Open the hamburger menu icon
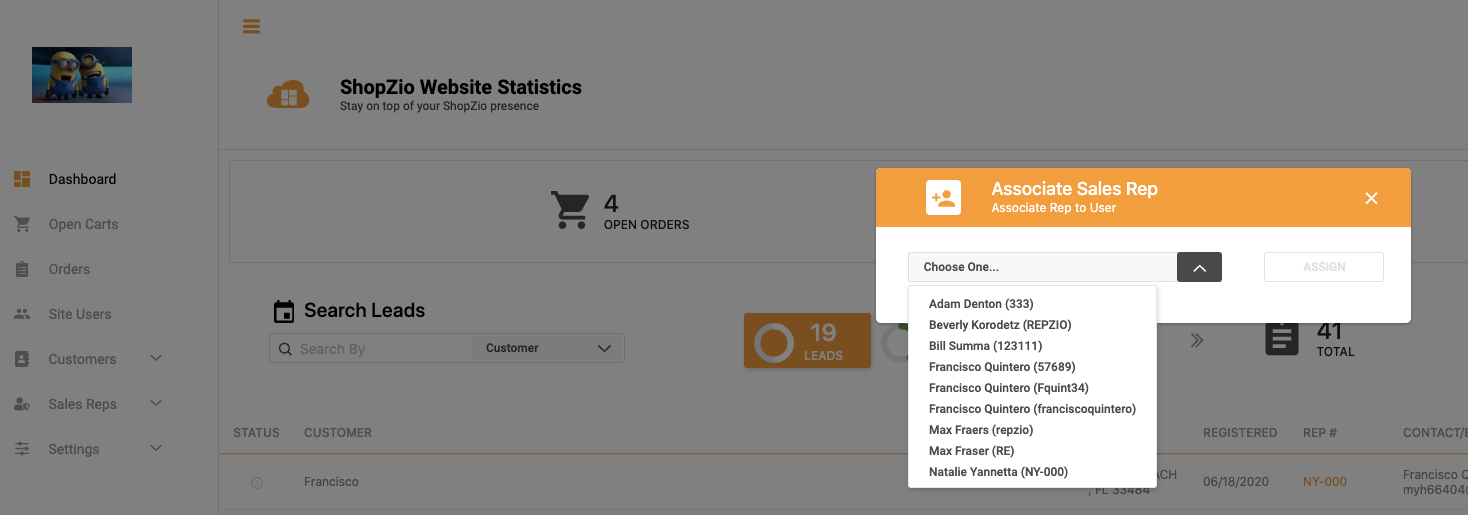The width and height of the screenshot is (1468, 515). tap(251, 26)
